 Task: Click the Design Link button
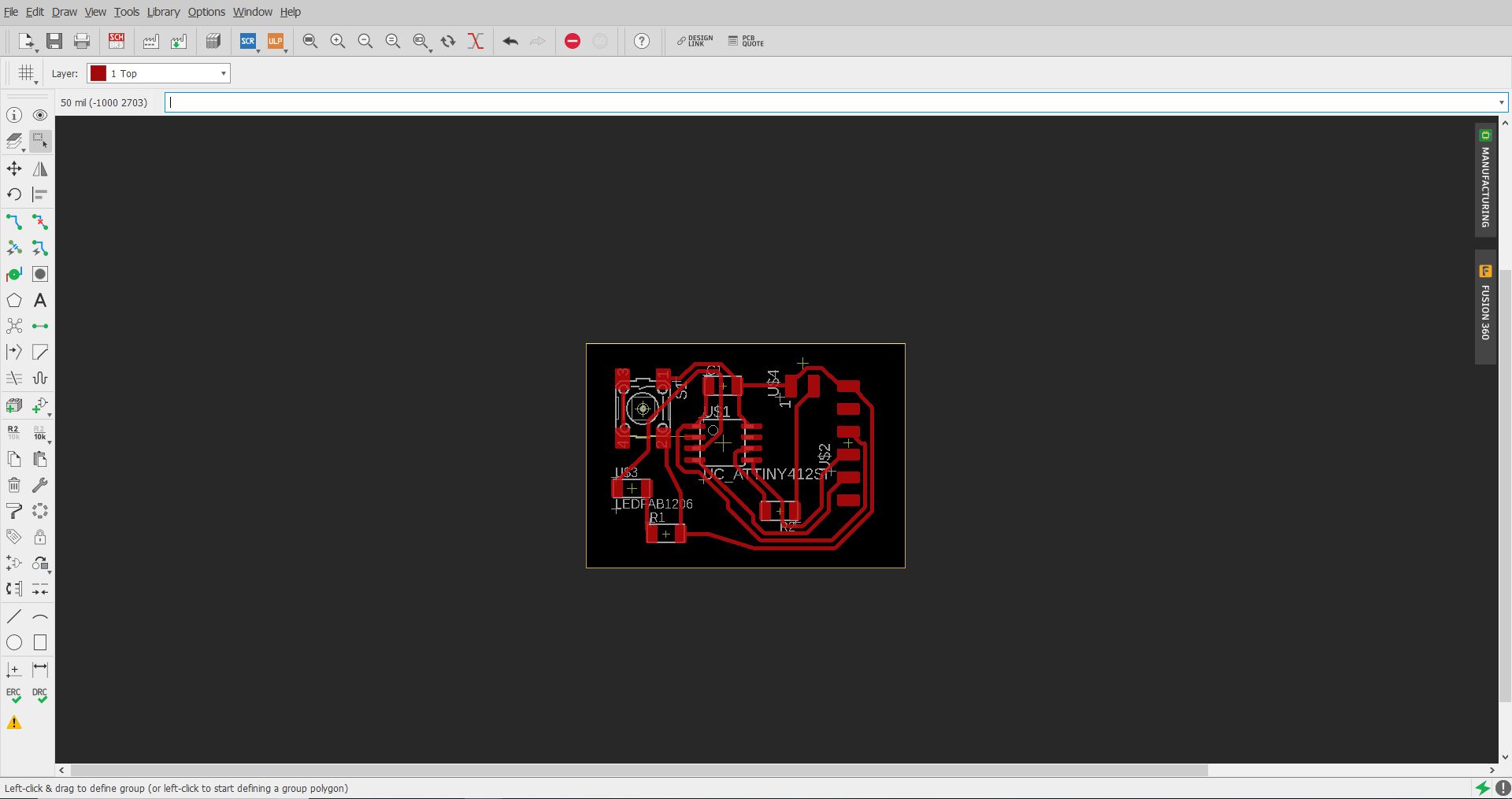(695, 41)
